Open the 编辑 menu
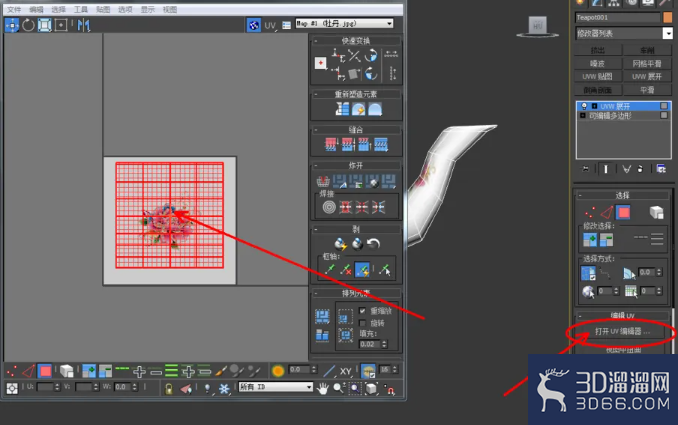678x425 pixels. tap(36, 10)
